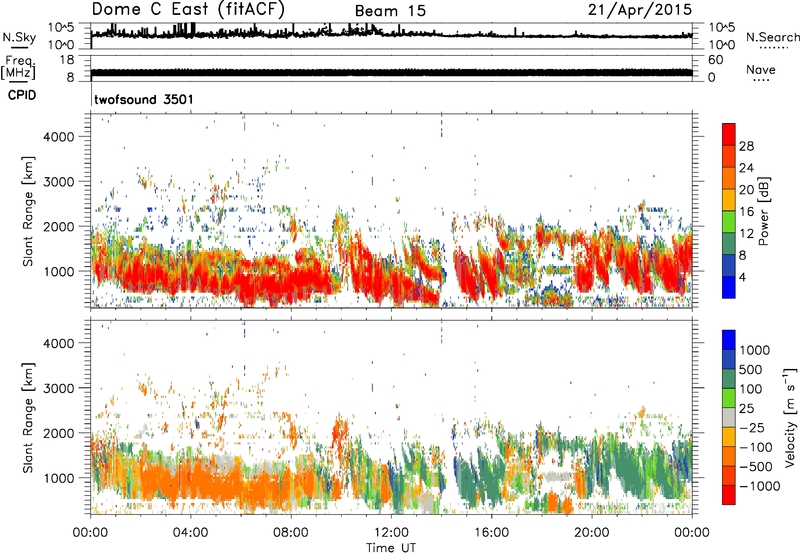Click the velocity color bar dark blue segment

(729, 340)
